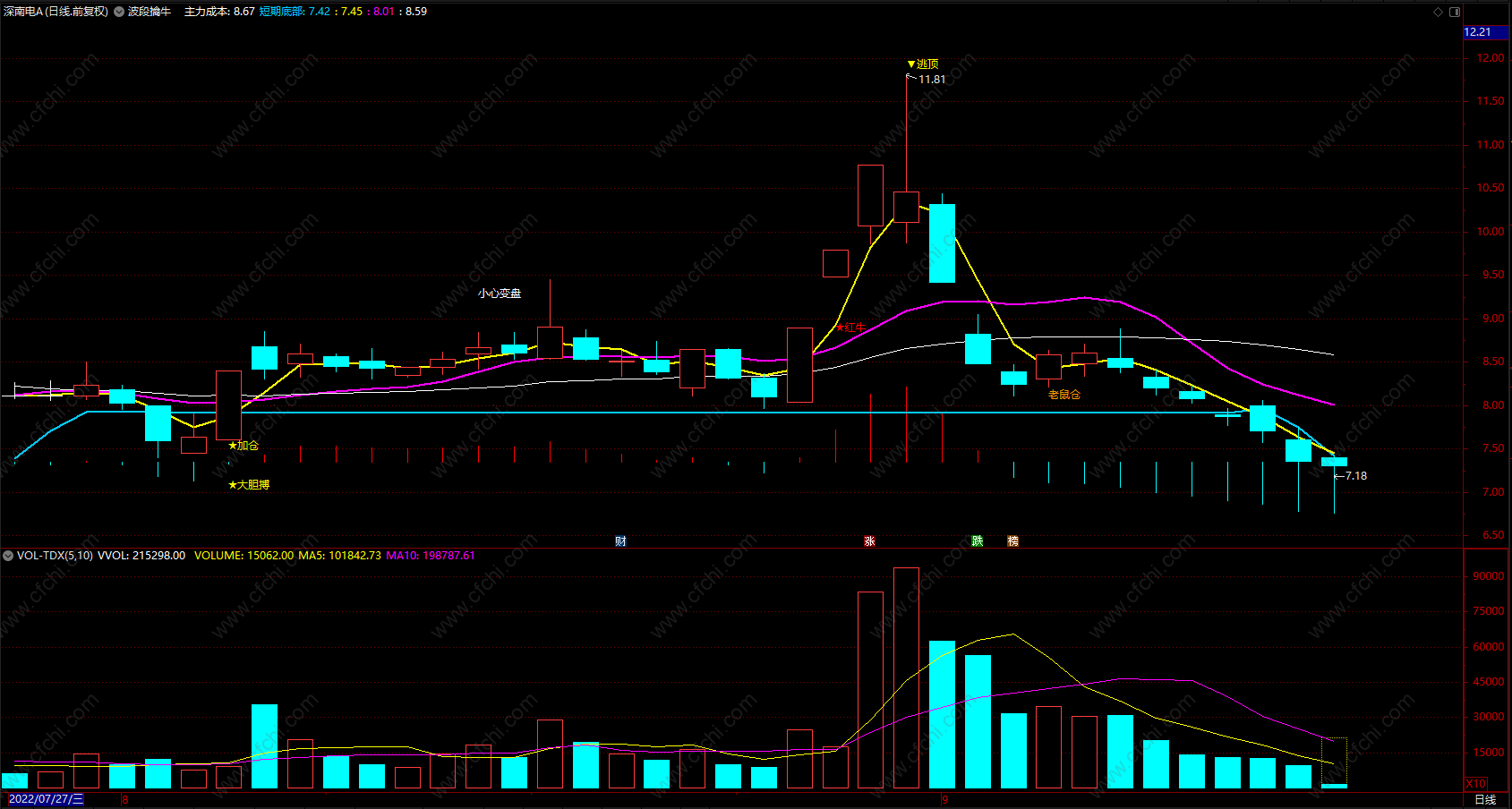This screenshot has height=809, width=1512.
Task: Click the VVOL: 215298.00 readout
Action: (141, 556)
